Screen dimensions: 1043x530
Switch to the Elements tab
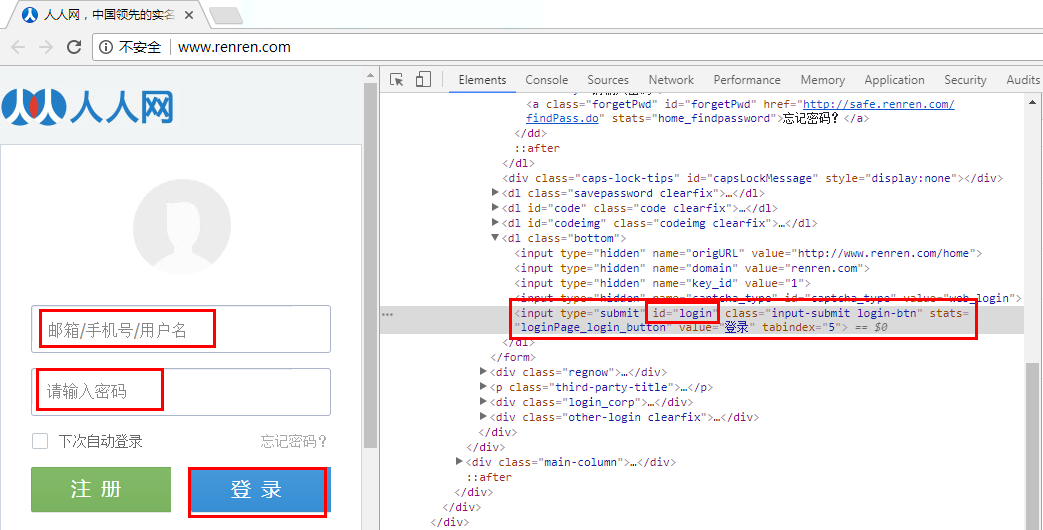pos(482,80)
